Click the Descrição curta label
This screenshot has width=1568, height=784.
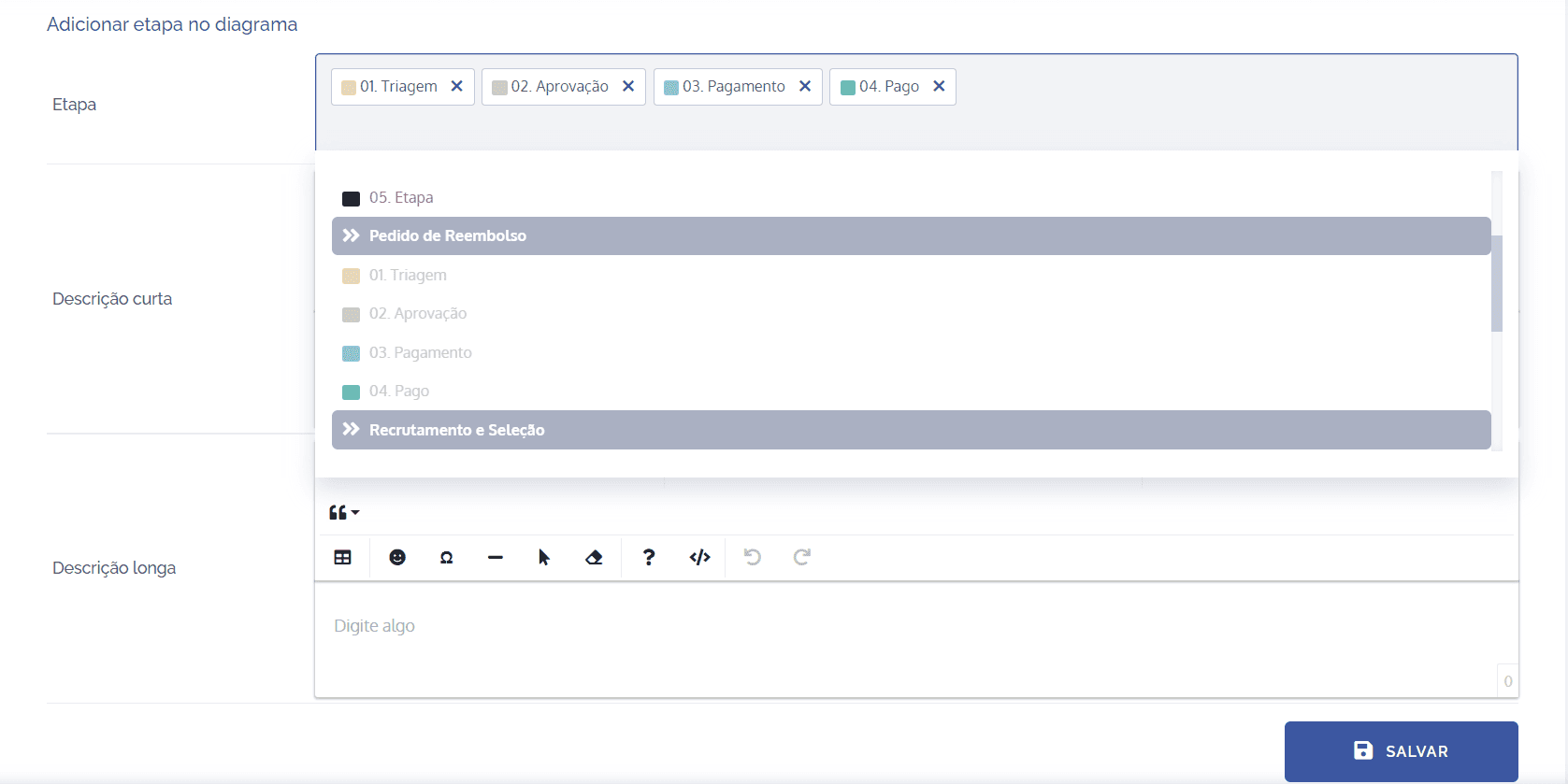tap(112, 299)
